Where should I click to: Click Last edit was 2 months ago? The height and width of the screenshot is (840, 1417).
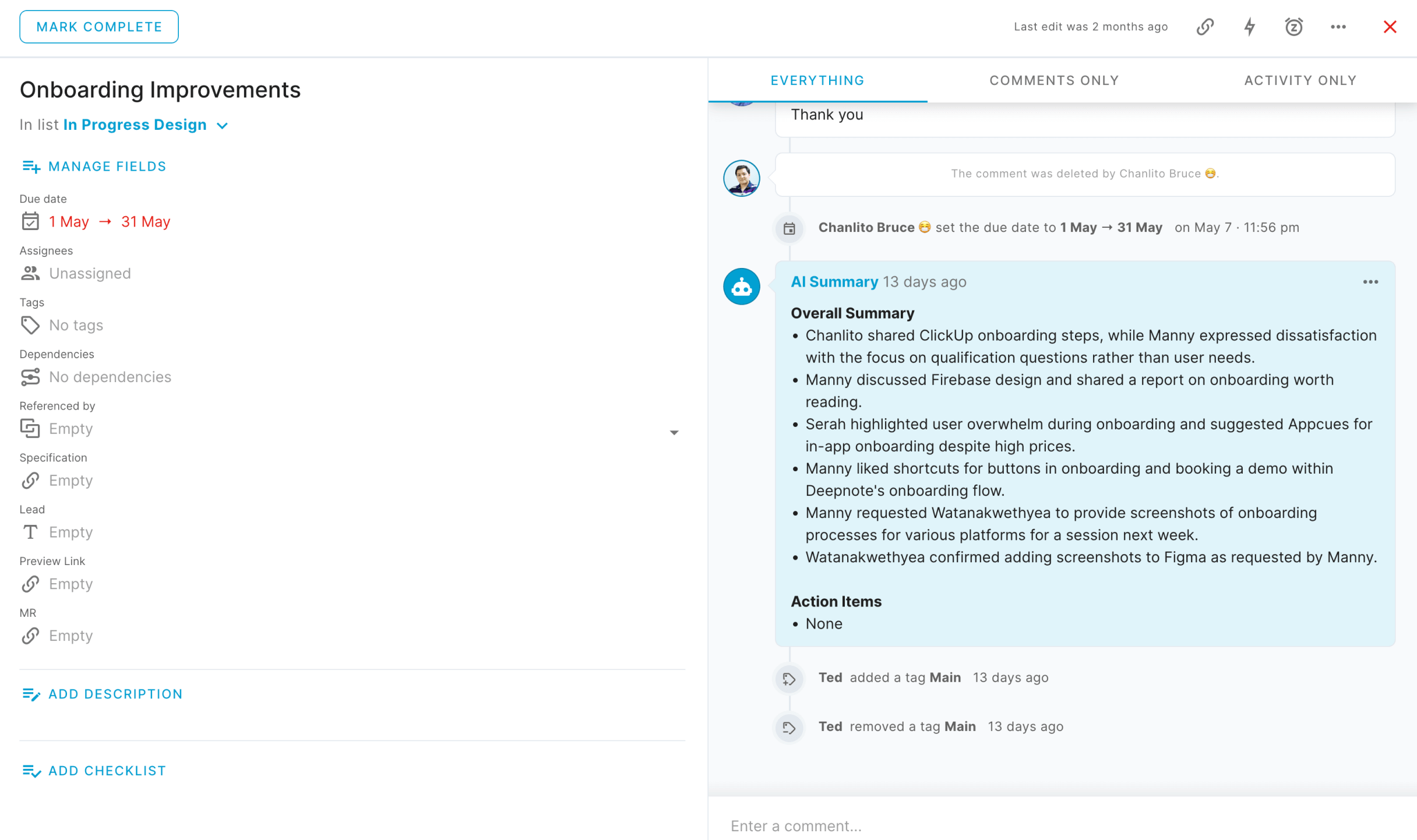tap(1091, 27)
